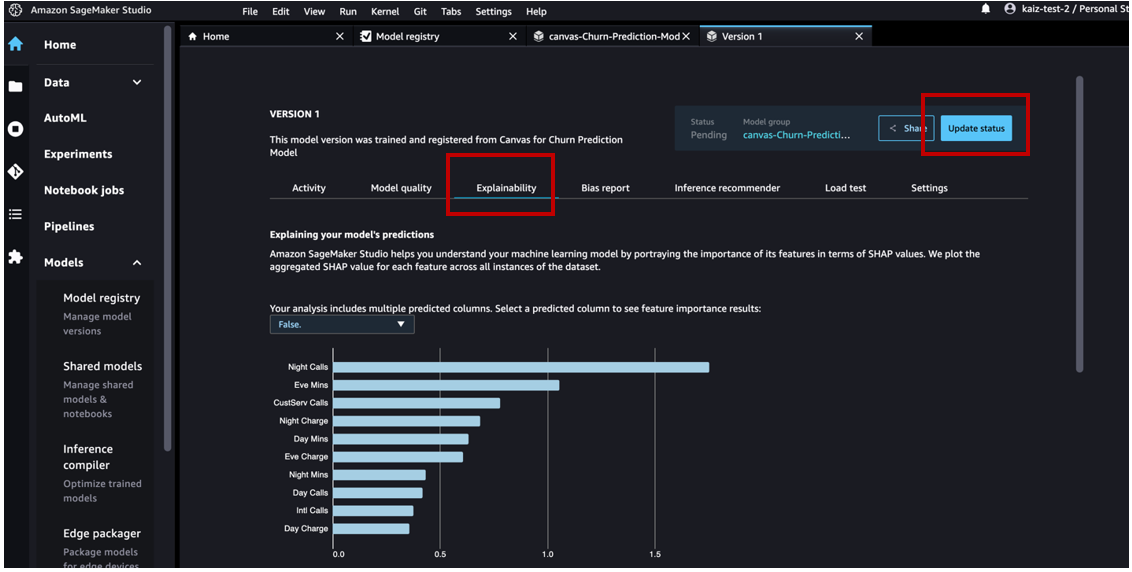This screenshot has width=1132, height=572.
Task: Click the user profile icon
Action: (1010, 9)
